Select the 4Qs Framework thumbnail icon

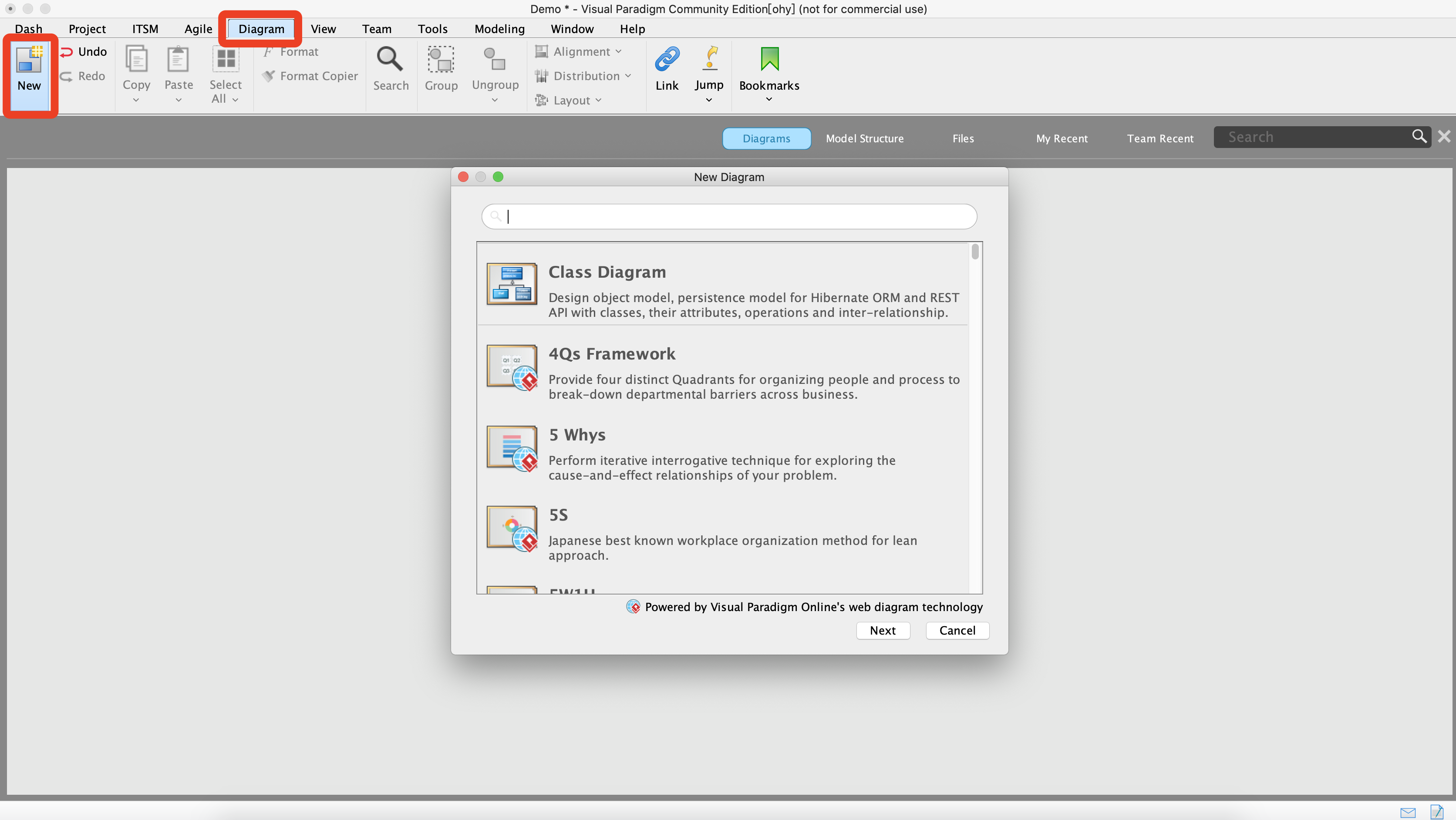tap(512, 367)
